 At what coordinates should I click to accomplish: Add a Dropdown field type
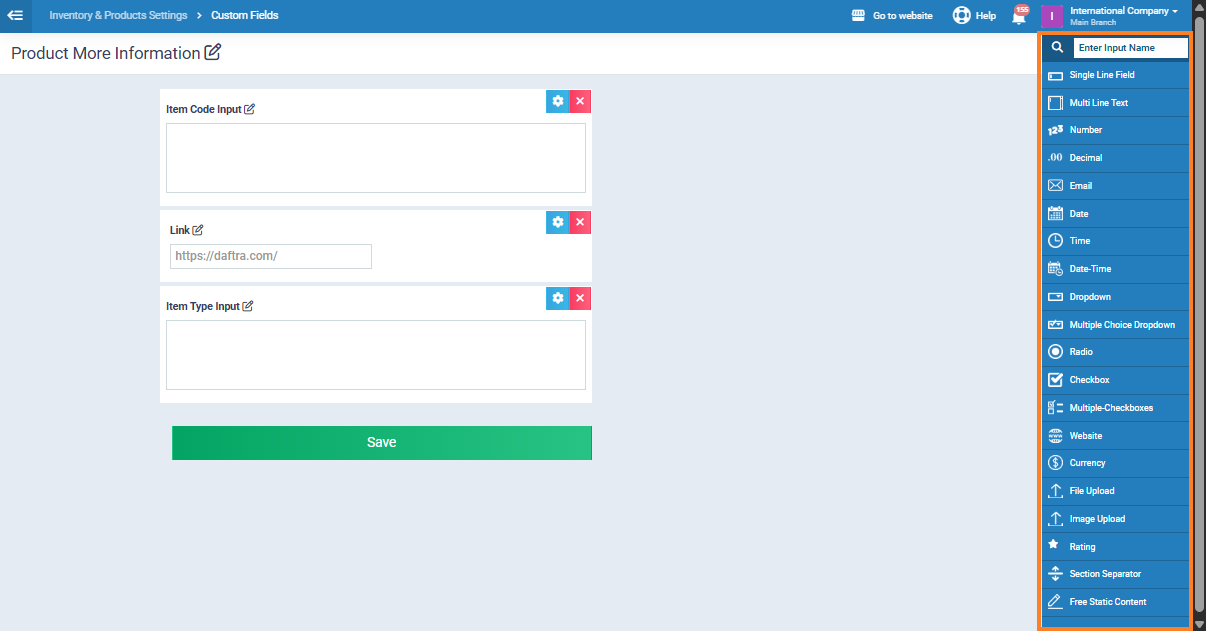(1089, 297)
